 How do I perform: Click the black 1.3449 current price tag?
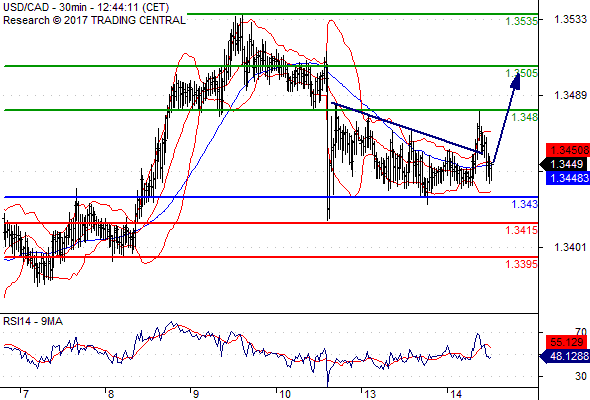(564, 164)
